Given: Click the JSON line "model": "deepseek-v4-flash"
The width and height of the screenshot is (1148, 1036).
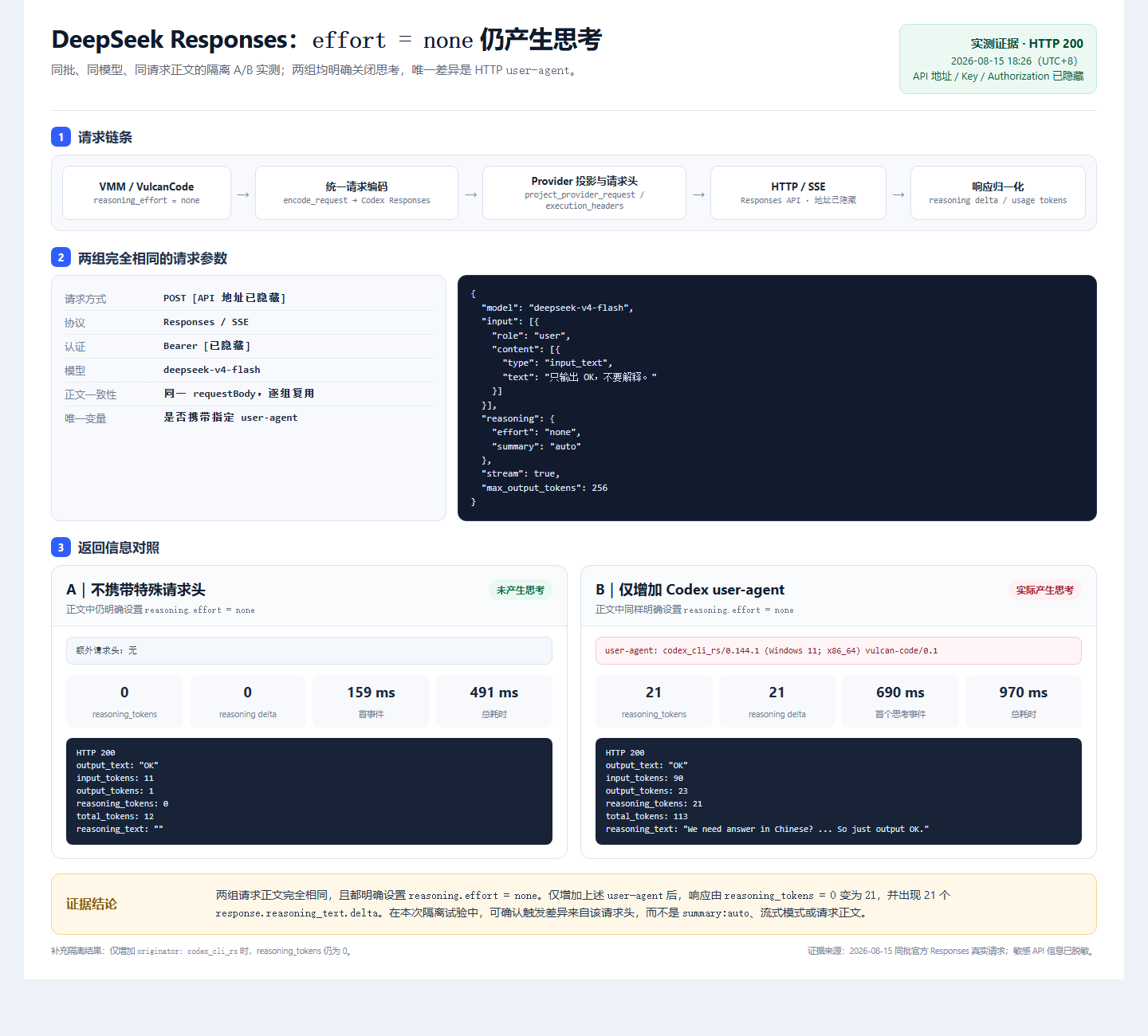Looking at the screenshot, I should pos(557,308).
